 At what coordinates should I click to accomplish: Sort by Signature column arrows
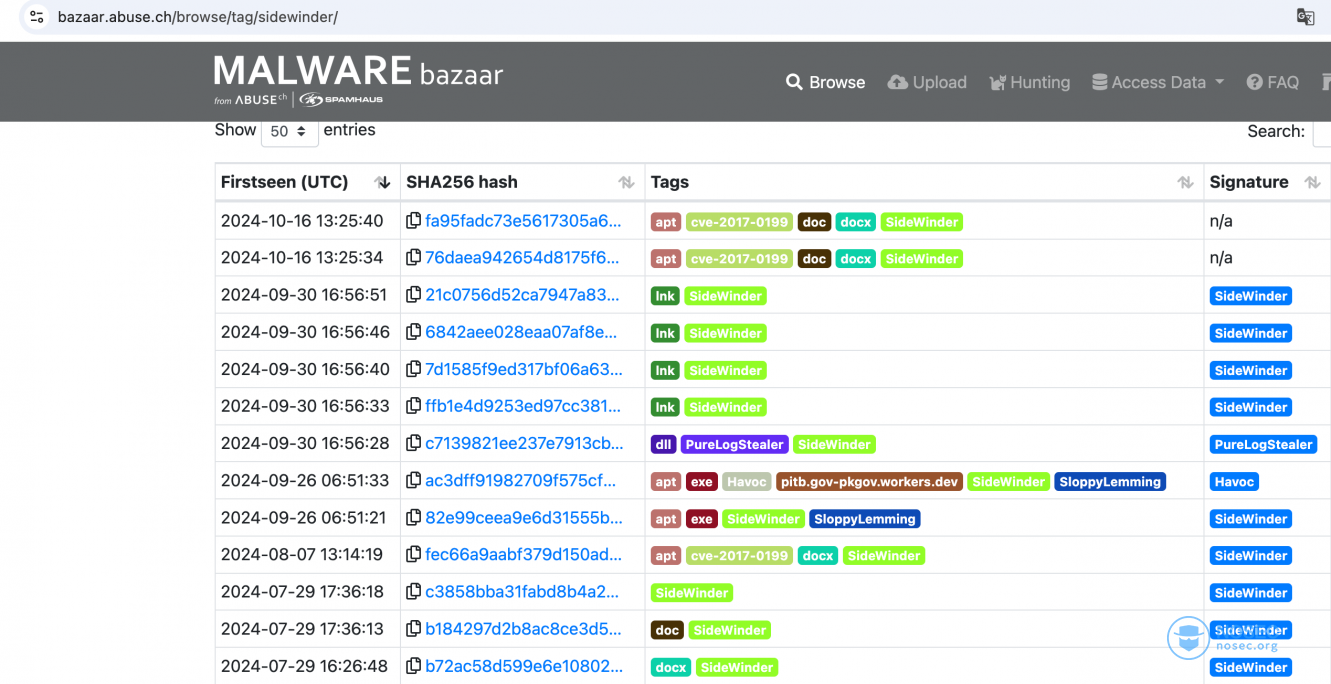[x=1313, y=182]
